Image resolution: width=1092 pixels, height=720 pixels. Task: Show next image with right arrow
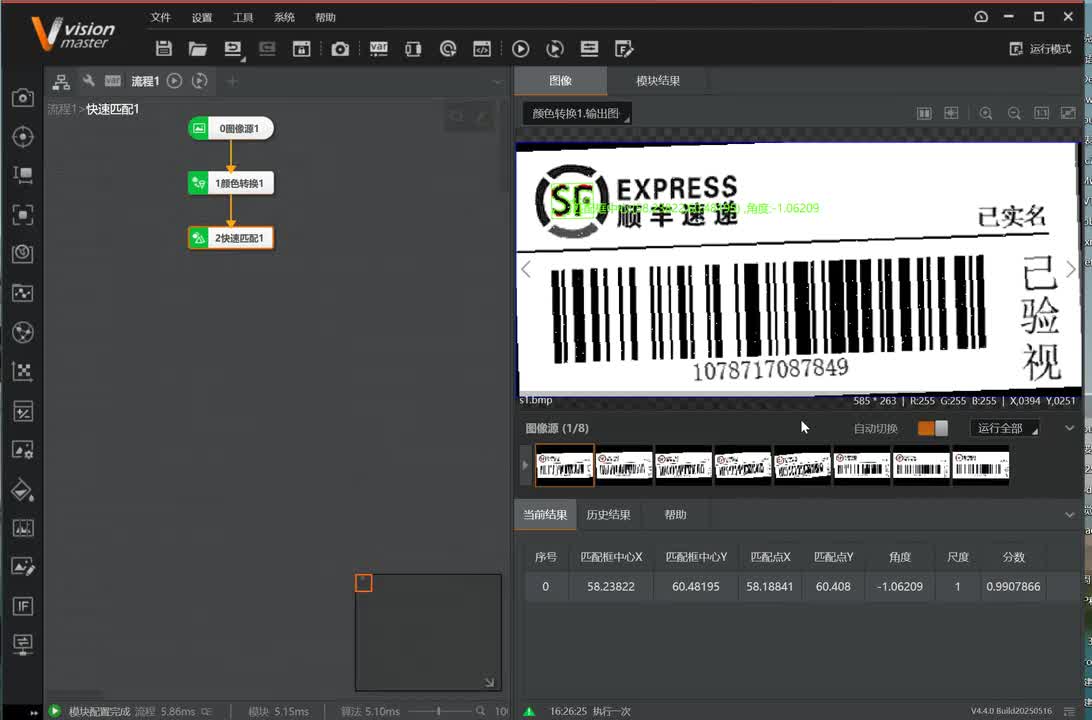pos(1070,269)
